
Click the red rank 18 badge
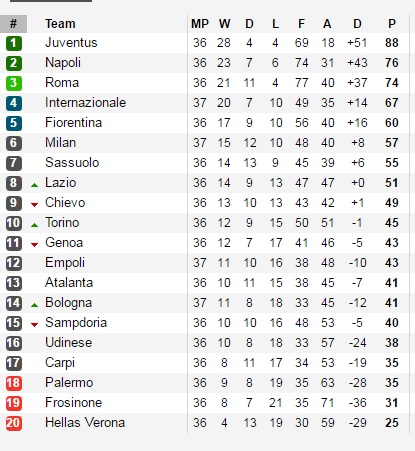tap(14, 383)
